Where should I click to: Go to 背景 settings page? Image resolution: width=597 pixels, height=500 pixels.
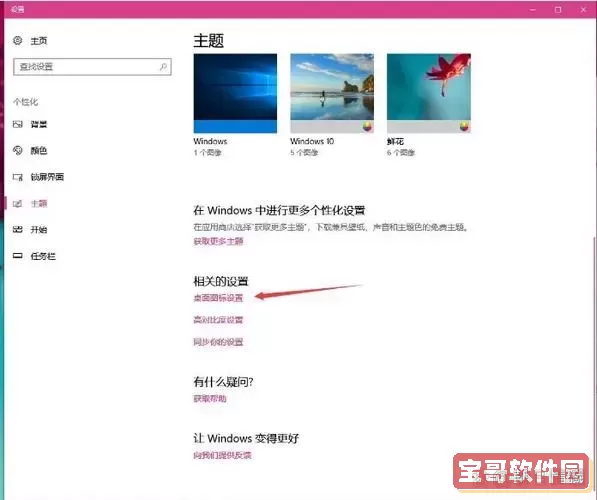click(39, 124)
